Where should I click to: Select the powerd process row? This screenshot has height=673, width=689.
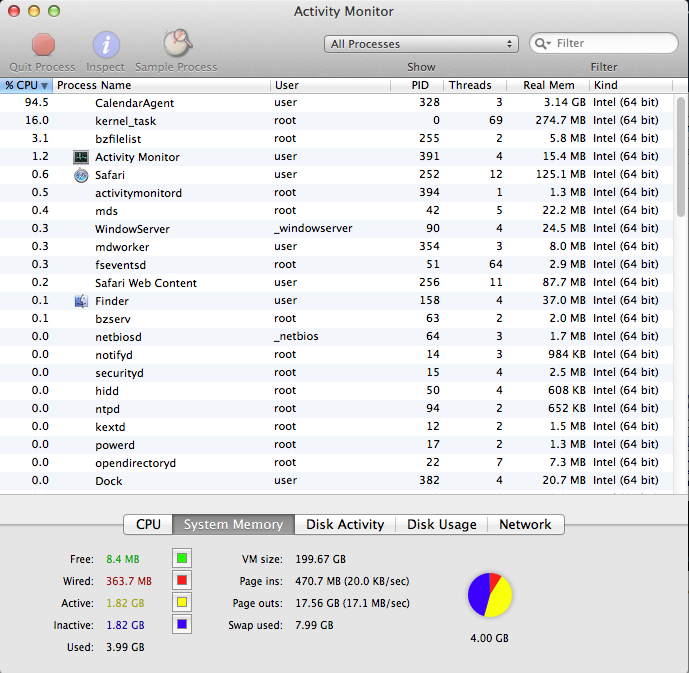[336, 445]
